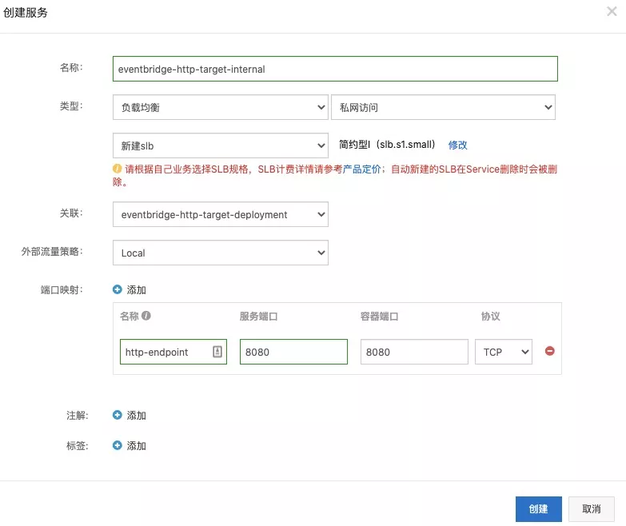Open the 私网访问 access dropdown
The image size is (626, 526).
click(443, 107)
